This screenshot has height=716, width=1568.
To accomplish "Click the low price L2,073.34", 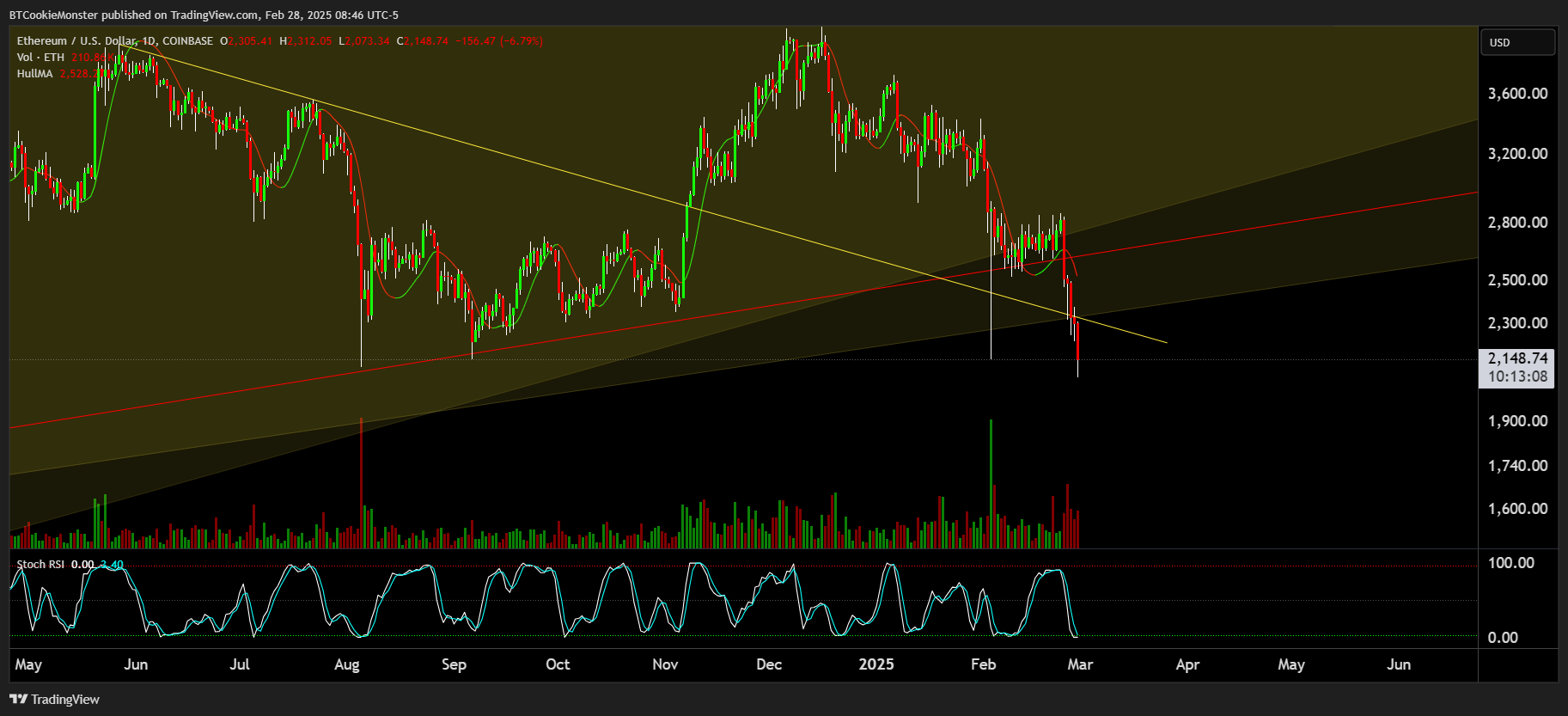I will tap(363, 41).
